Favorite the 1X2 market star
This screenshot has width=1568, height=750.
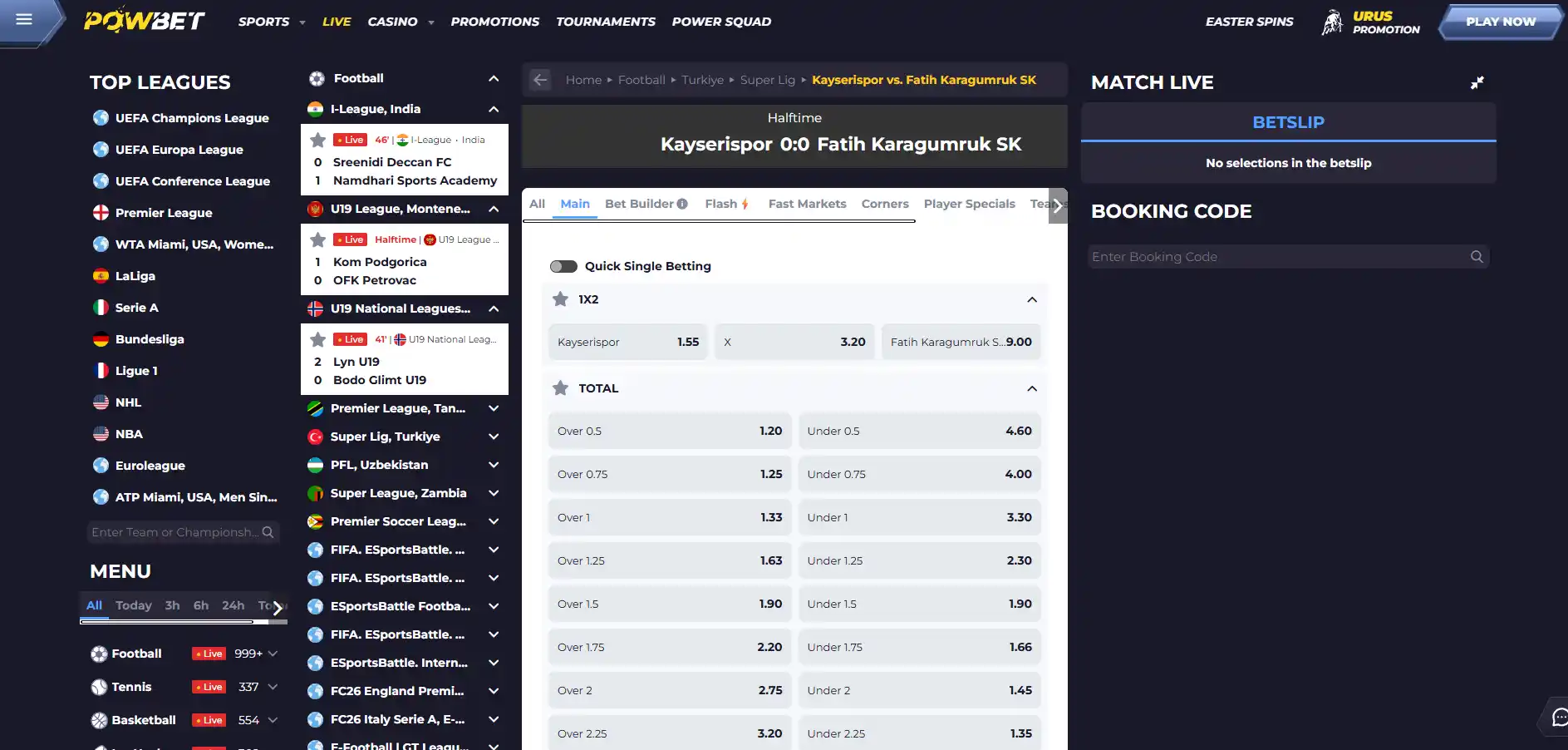point(561,299)
